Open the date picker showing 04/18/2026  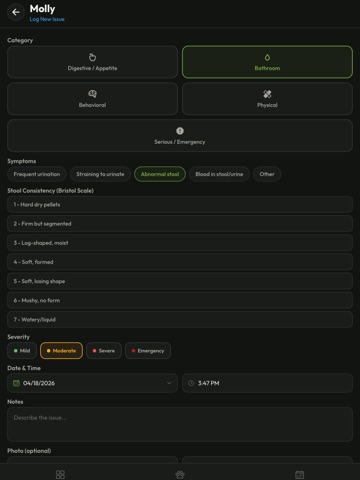[92, 383]
